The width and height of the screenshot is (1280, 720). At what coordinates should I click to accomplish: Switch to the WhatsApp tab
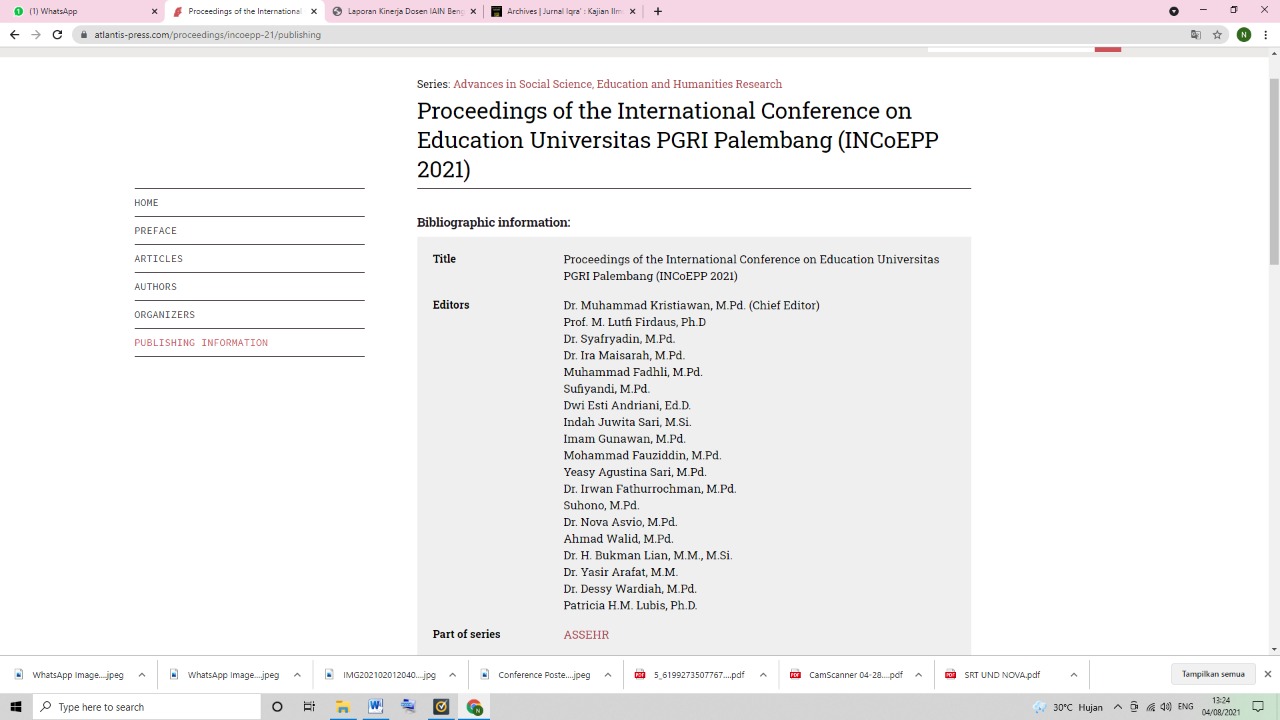tap(80, 11)
